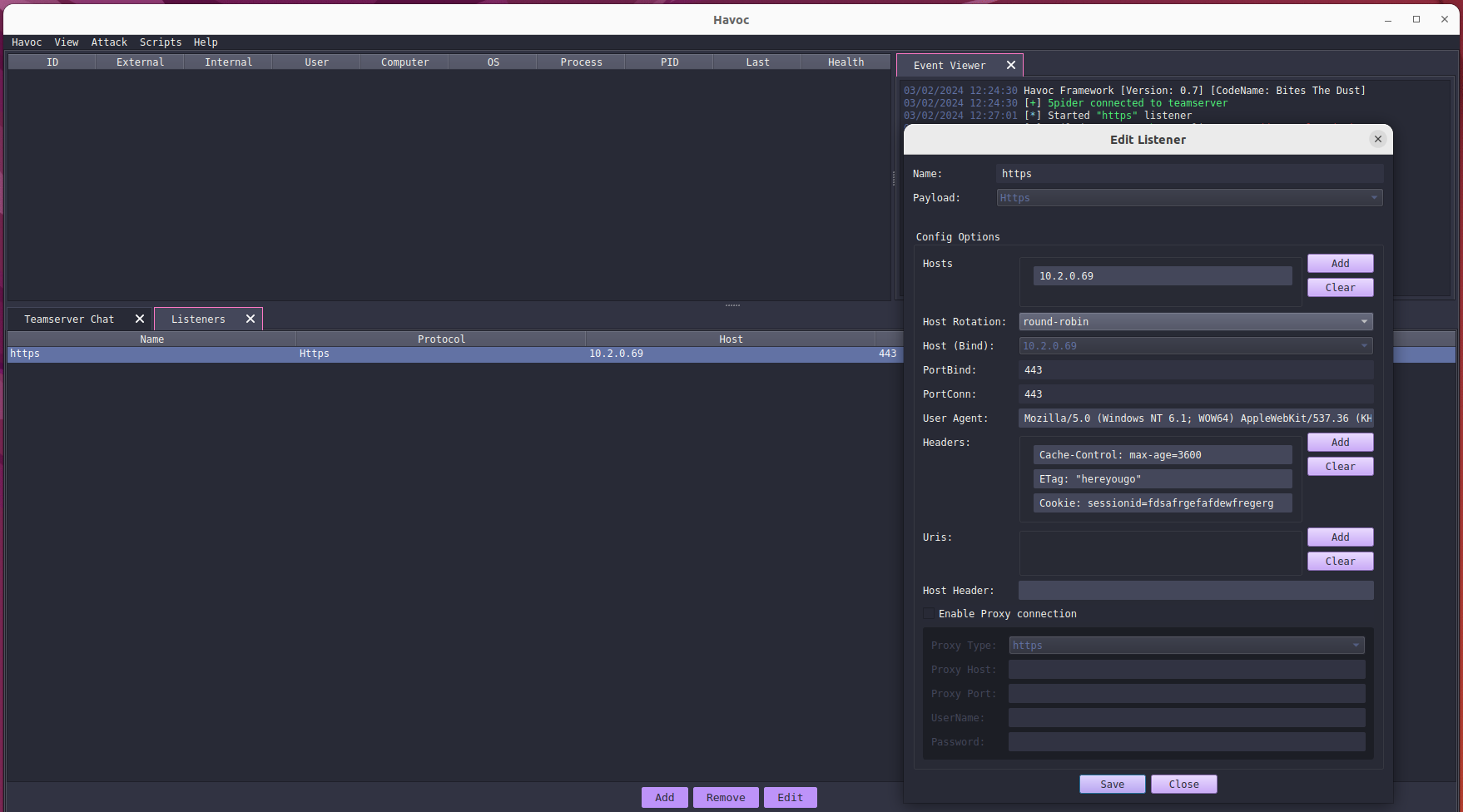The image size is (1463, 812).
Task: Open the Attack menu
Action: [109, 42]
